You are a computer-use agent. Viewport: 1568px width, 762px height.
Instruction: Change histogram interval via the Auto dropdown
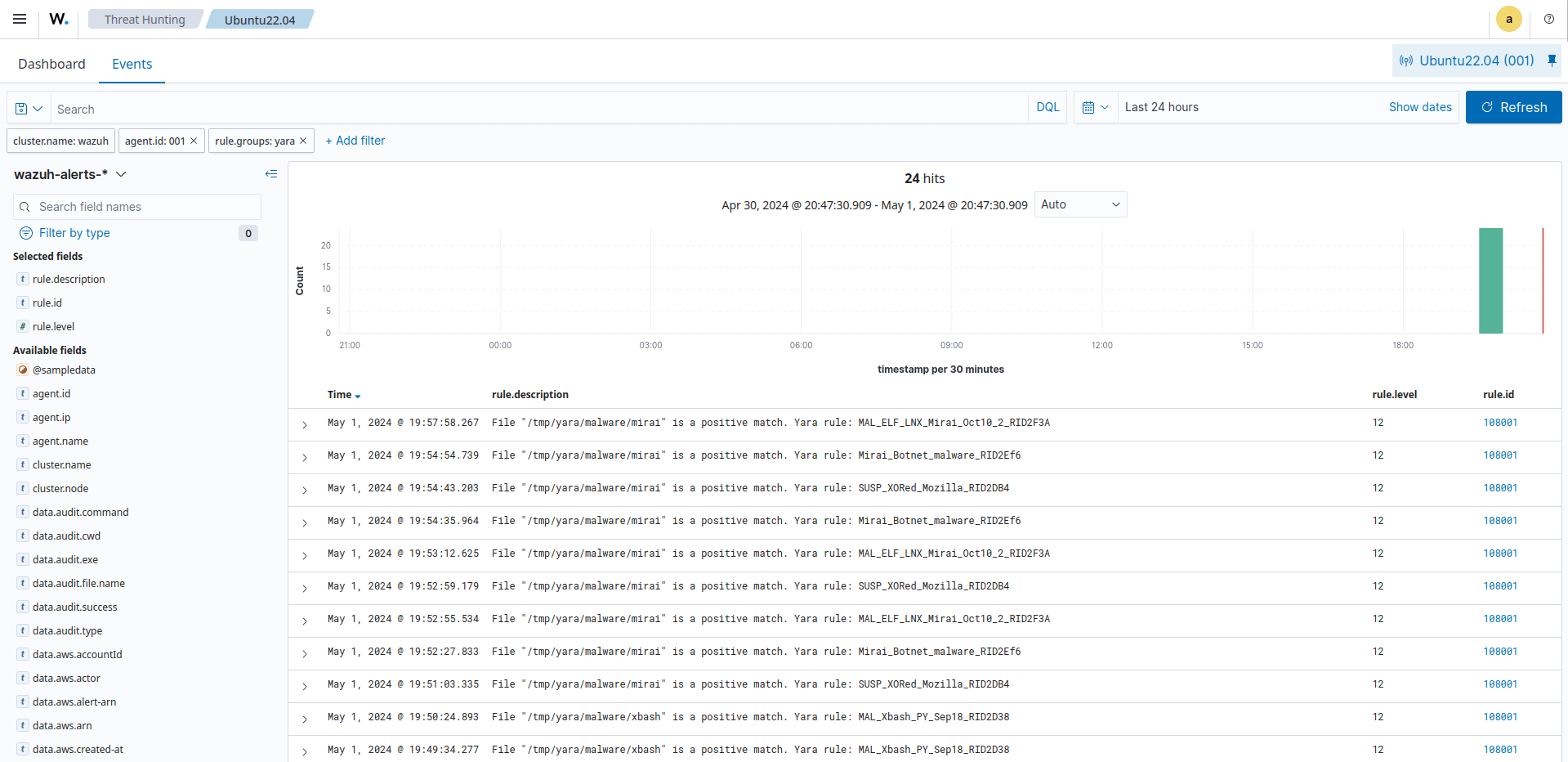(x=1079, y=204)
